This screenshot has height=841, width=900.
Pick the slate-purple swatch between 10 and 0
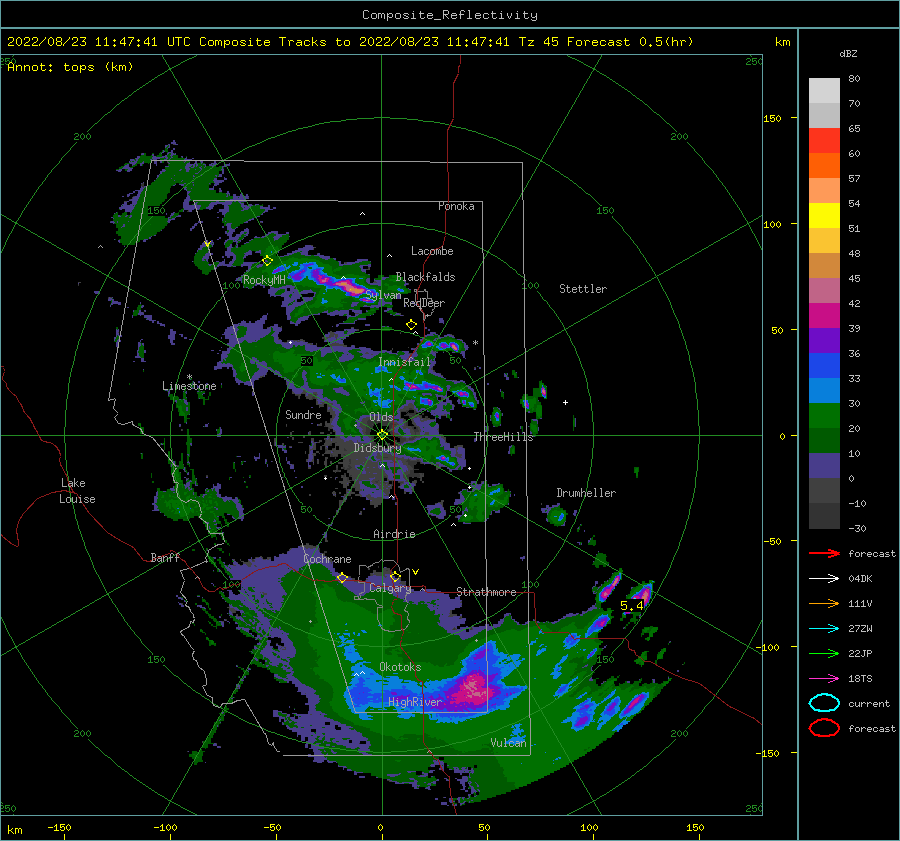[824, 466]
